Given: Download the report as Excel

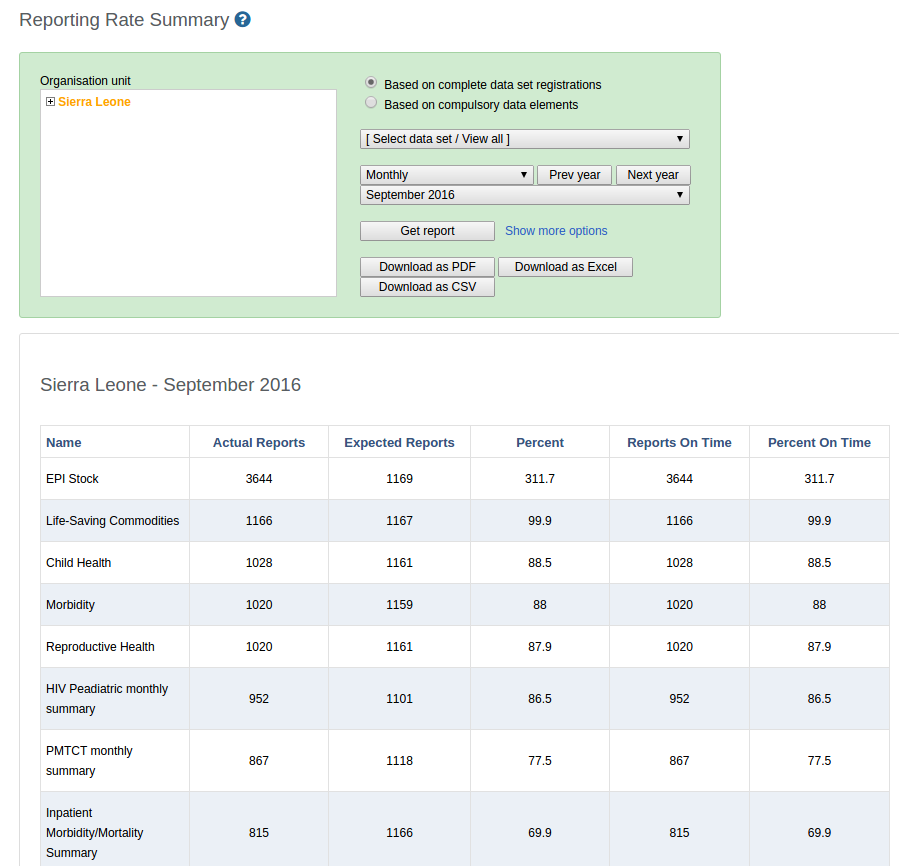Looking at the screenshot, I should 565,267.
